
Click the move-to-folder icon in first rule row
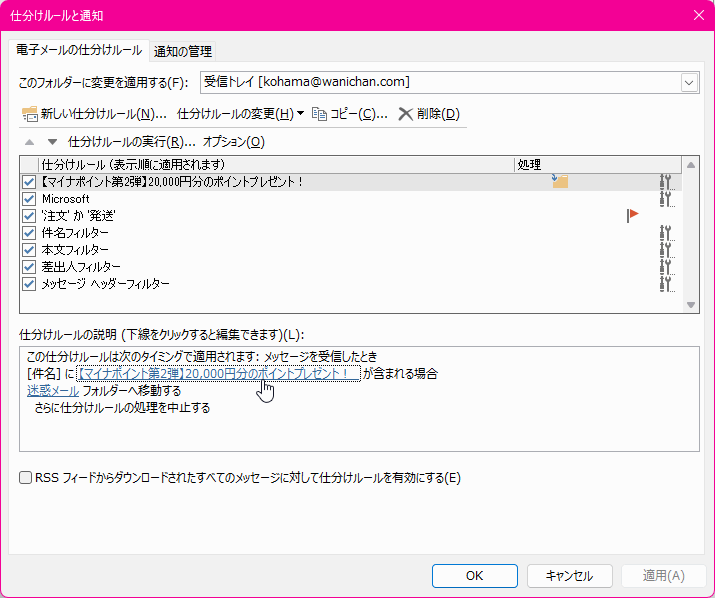pos(560,181)
